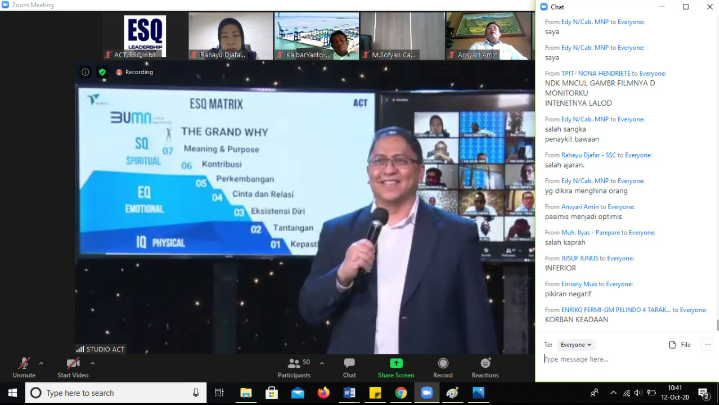Expand audio options arrow beside Unmute
Viewport: 719px width, 405px height.
[x=41, y=363]
